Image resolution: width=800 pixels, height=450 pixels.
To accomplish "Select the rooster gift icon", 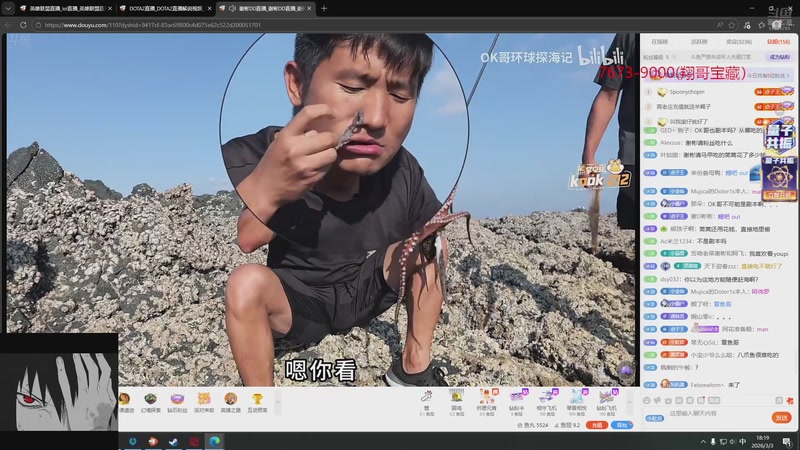I will pos(456,402).
